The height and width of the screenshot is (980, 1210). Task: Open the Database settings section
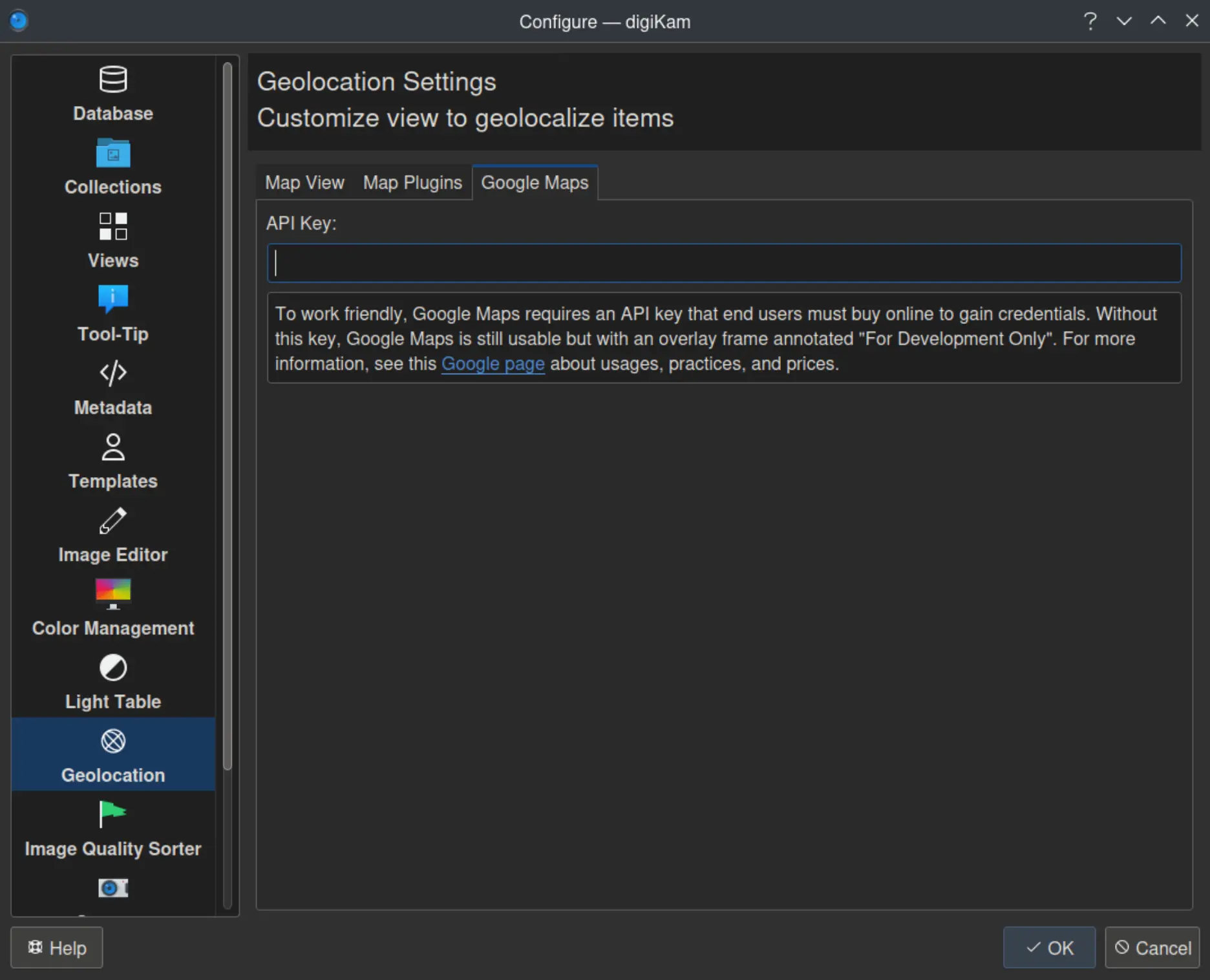(x=113, y=94)
